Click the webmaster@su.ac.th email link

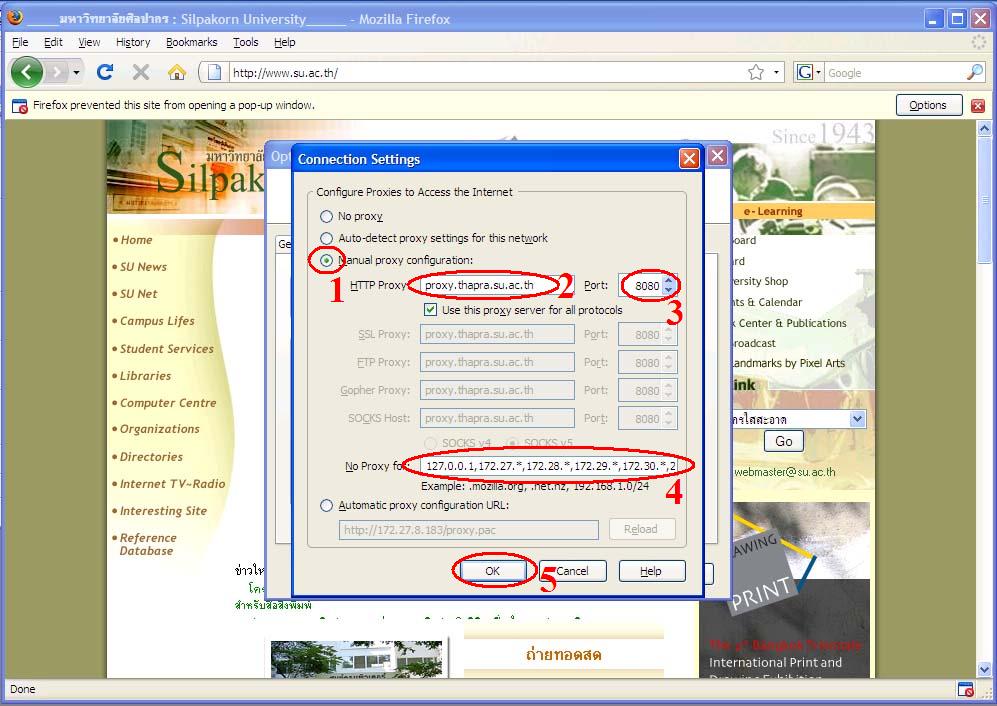785,472
